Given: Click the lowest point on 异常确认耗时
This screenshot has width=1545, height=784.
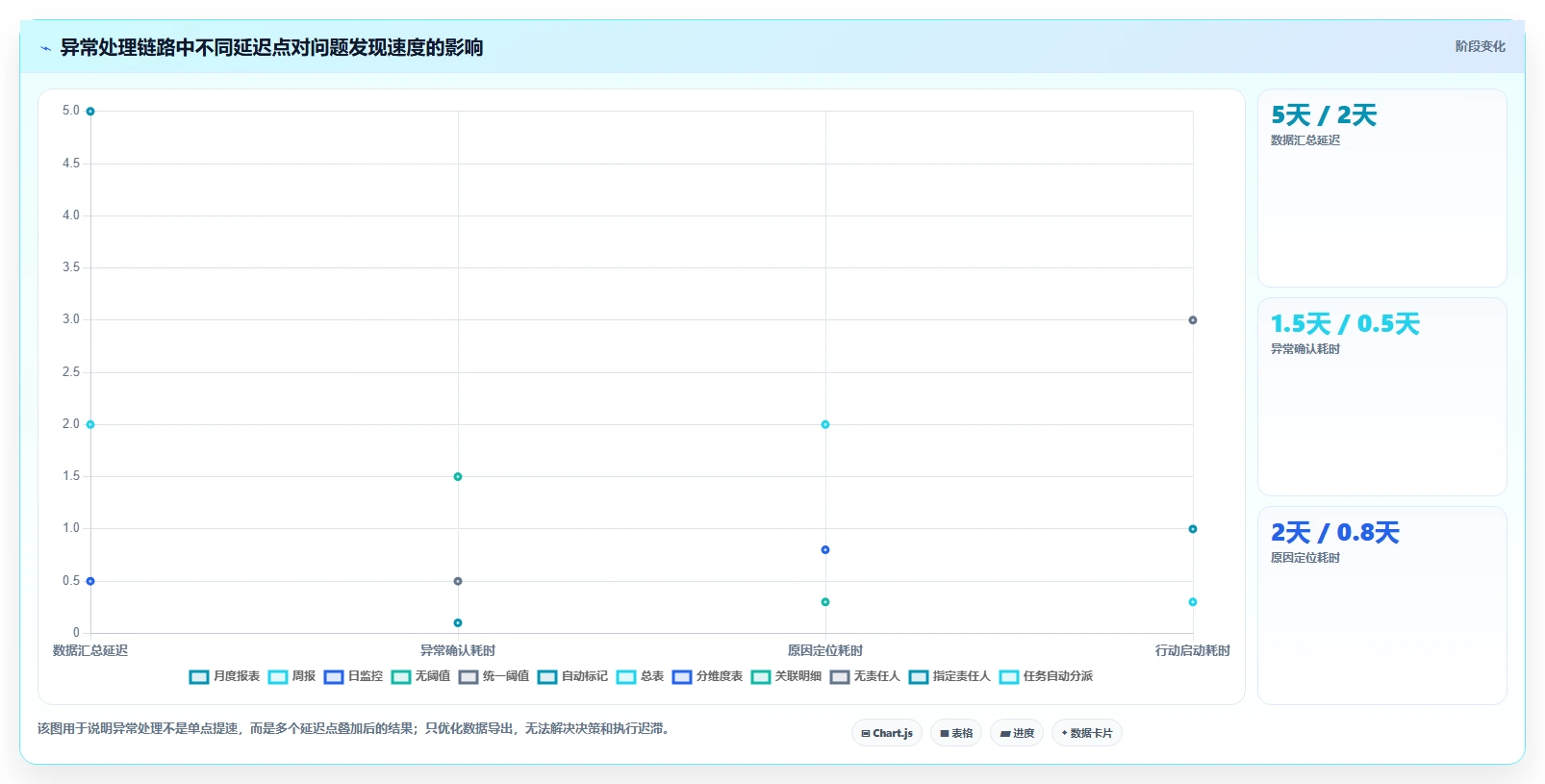Looking at the screenshot, I should (458, 622).
